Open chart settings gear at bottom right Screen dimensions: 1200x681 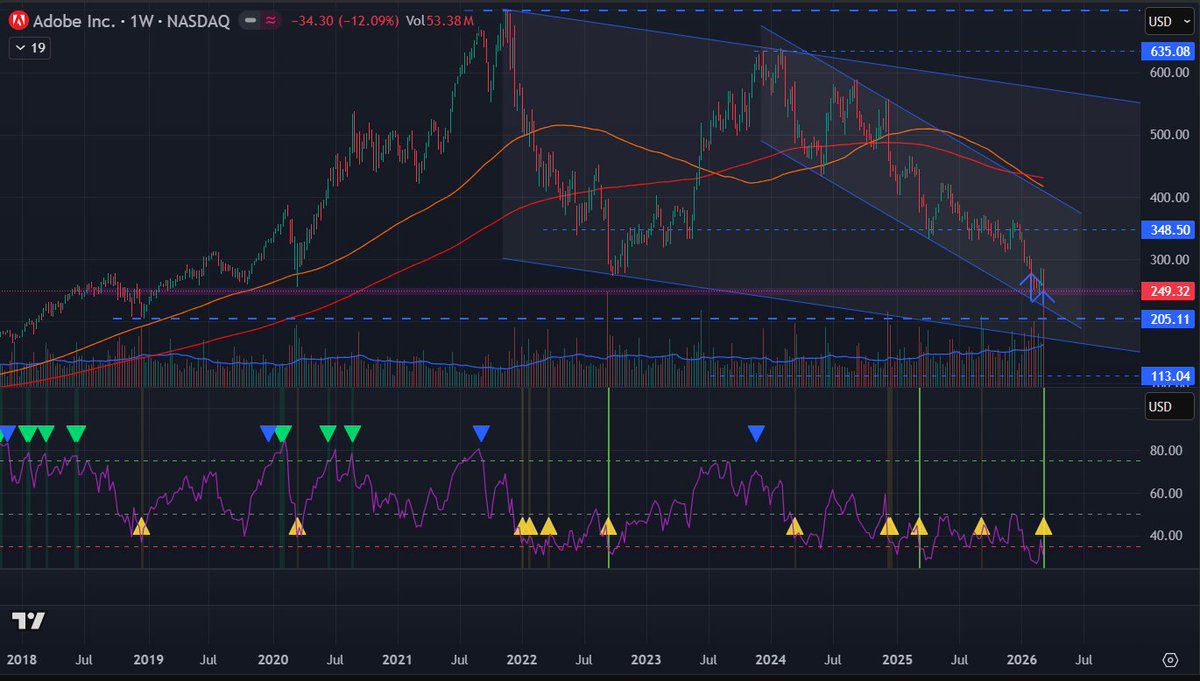pyautogui.click(x=1170, y=660)
